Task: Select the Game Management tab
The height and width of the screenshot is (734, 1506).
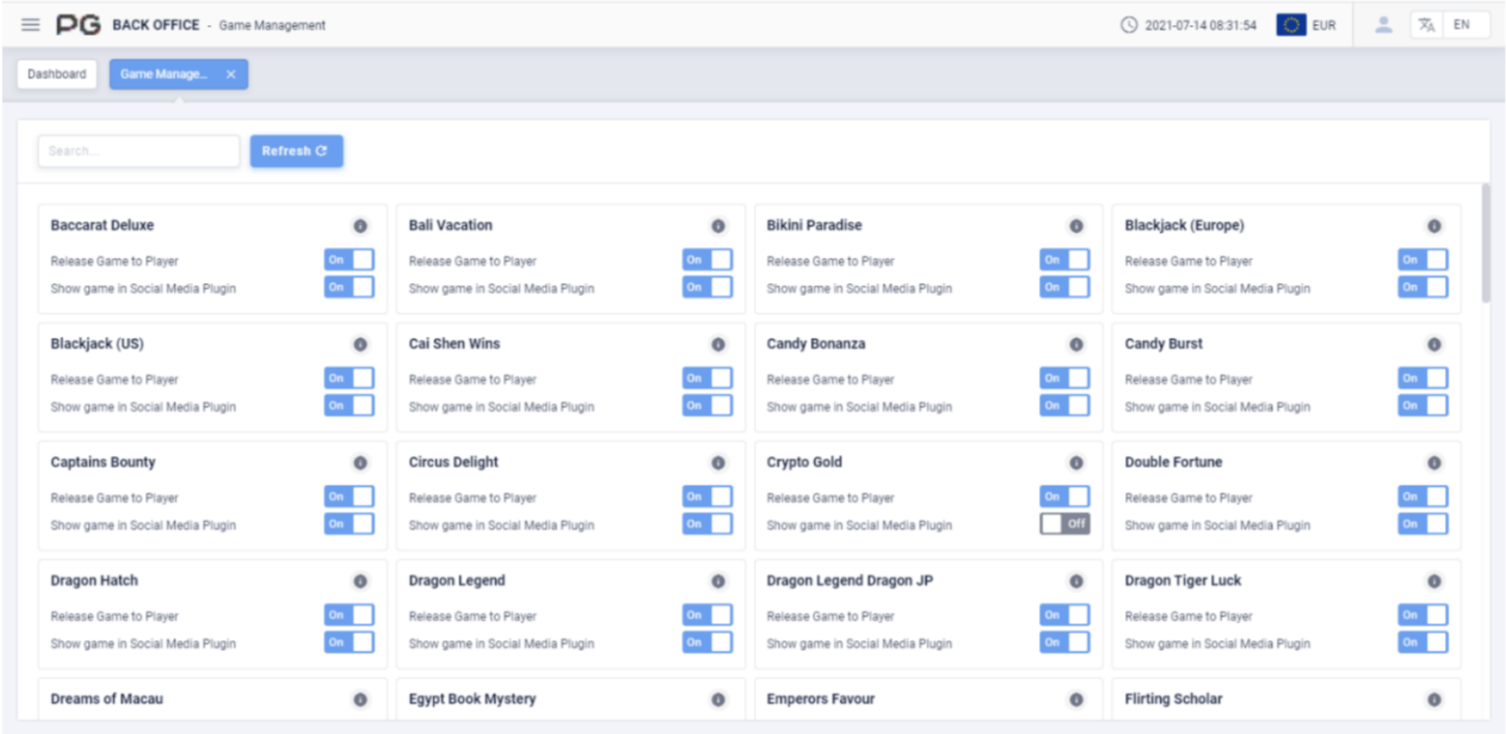Action: [164, 74]
